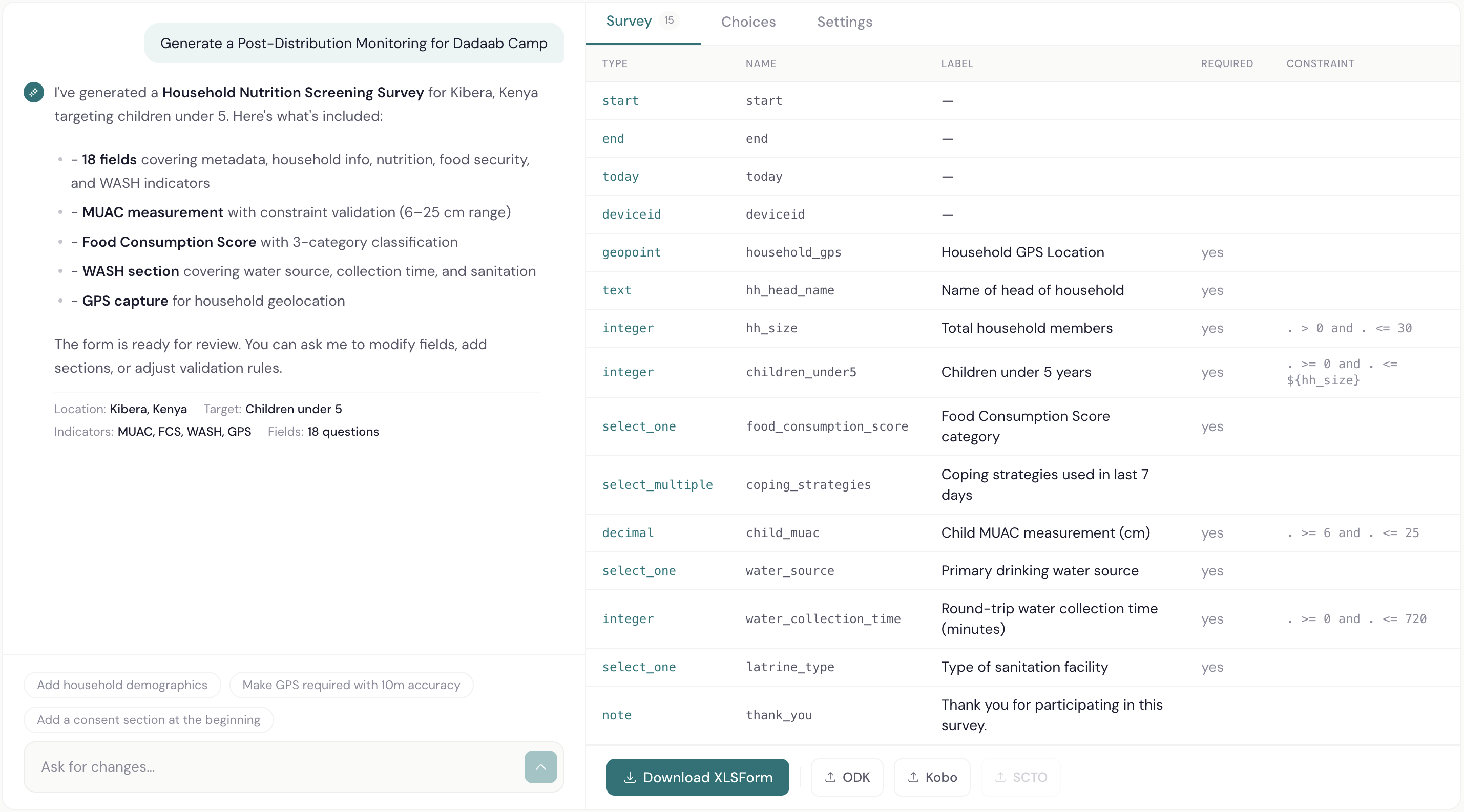
Task: Click the Kobo export button
Action: pyautogui.click(x=931, y=777)
